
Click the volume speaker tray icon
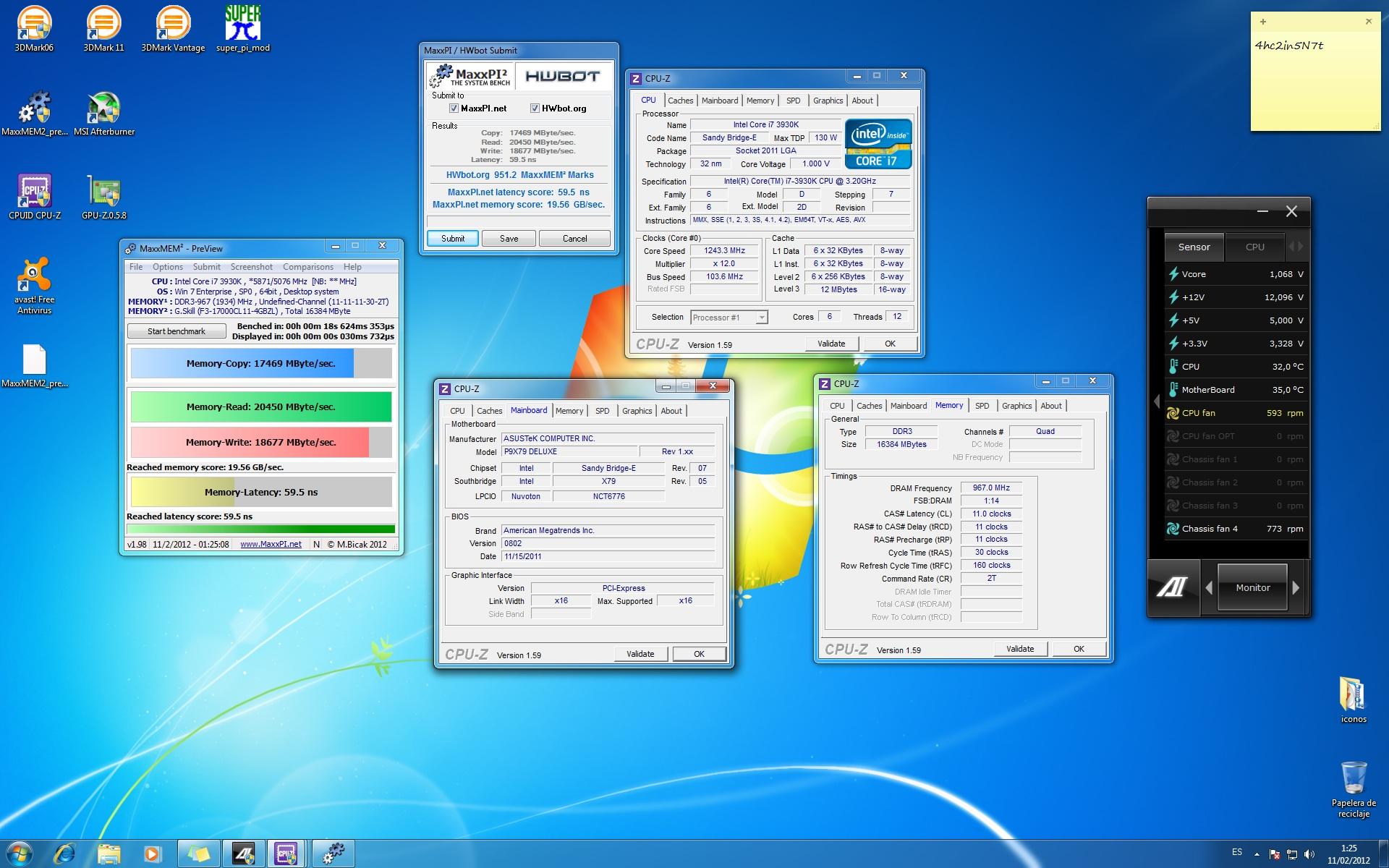[1309, 855]
